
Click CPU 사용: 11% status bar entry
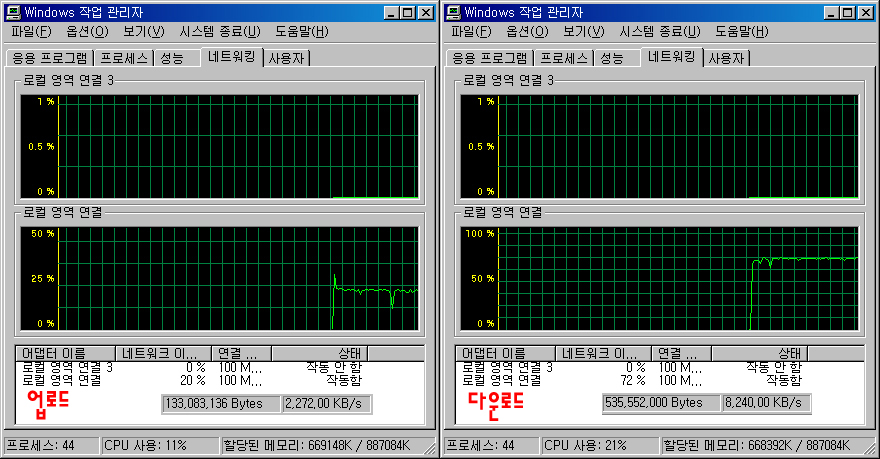pyautogui.click(x=160, y=446)
